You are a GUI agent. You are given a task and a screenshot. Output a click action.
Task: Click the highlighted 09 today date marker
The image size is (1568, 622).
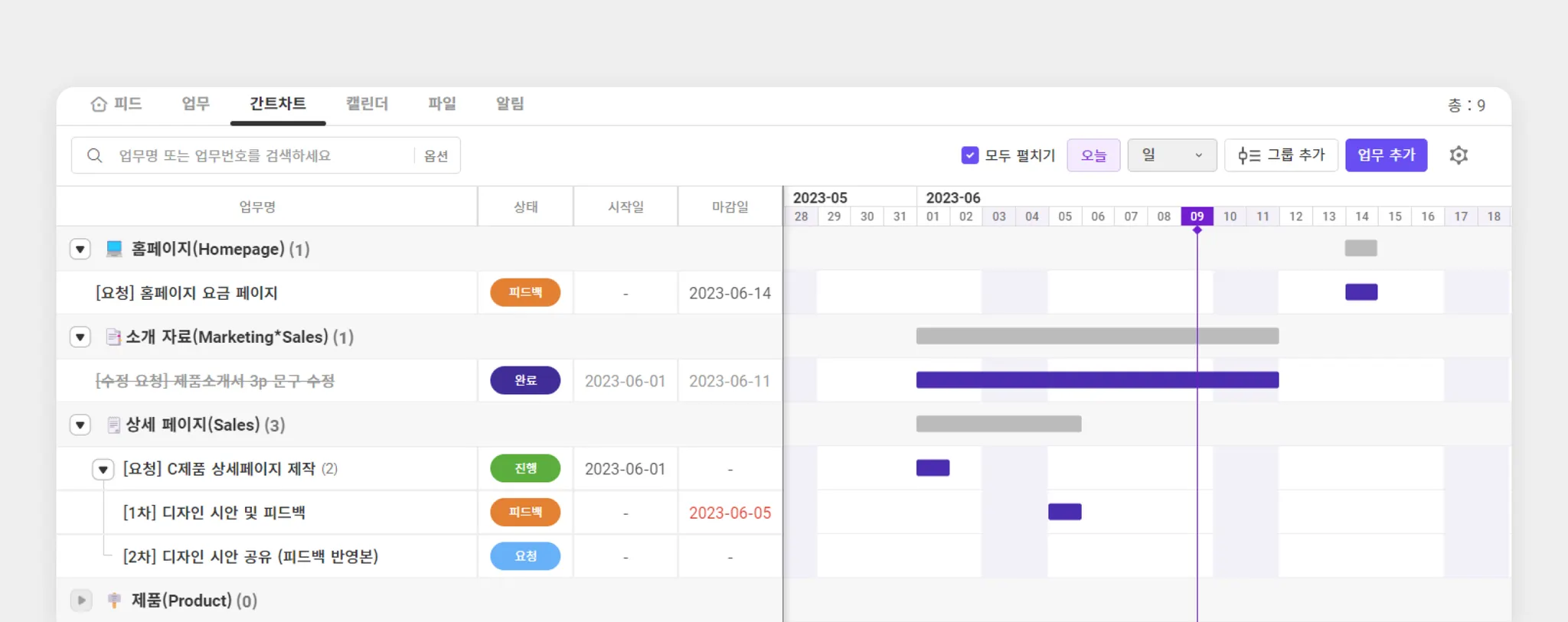1197,217
